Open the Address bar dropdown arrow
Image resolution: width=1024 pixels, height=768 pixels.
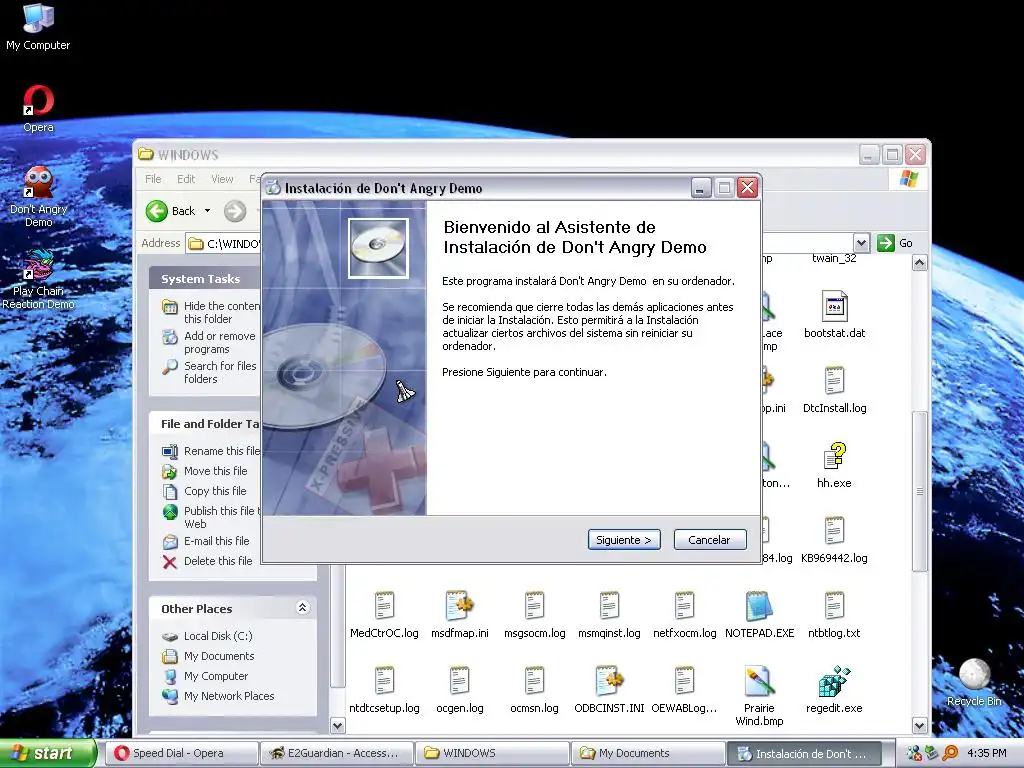click(861, 243)
